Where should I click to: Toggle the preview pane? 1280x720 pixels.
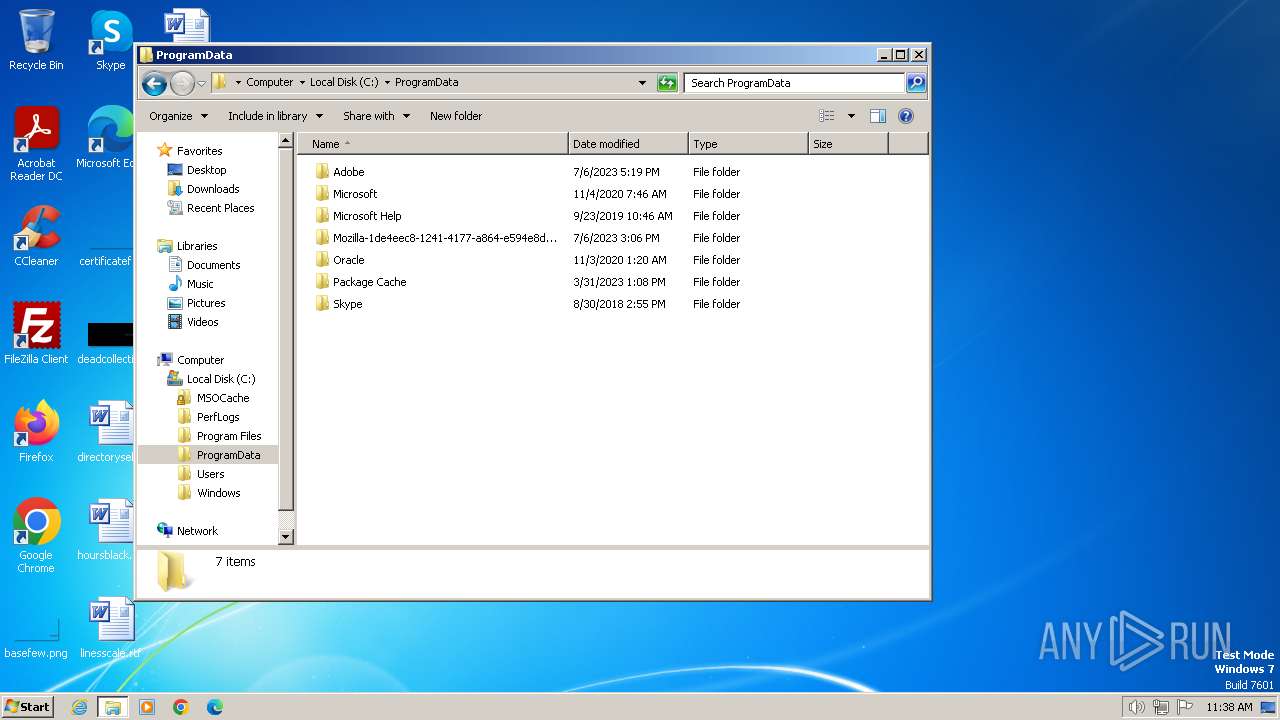click(x=878, y=116)
